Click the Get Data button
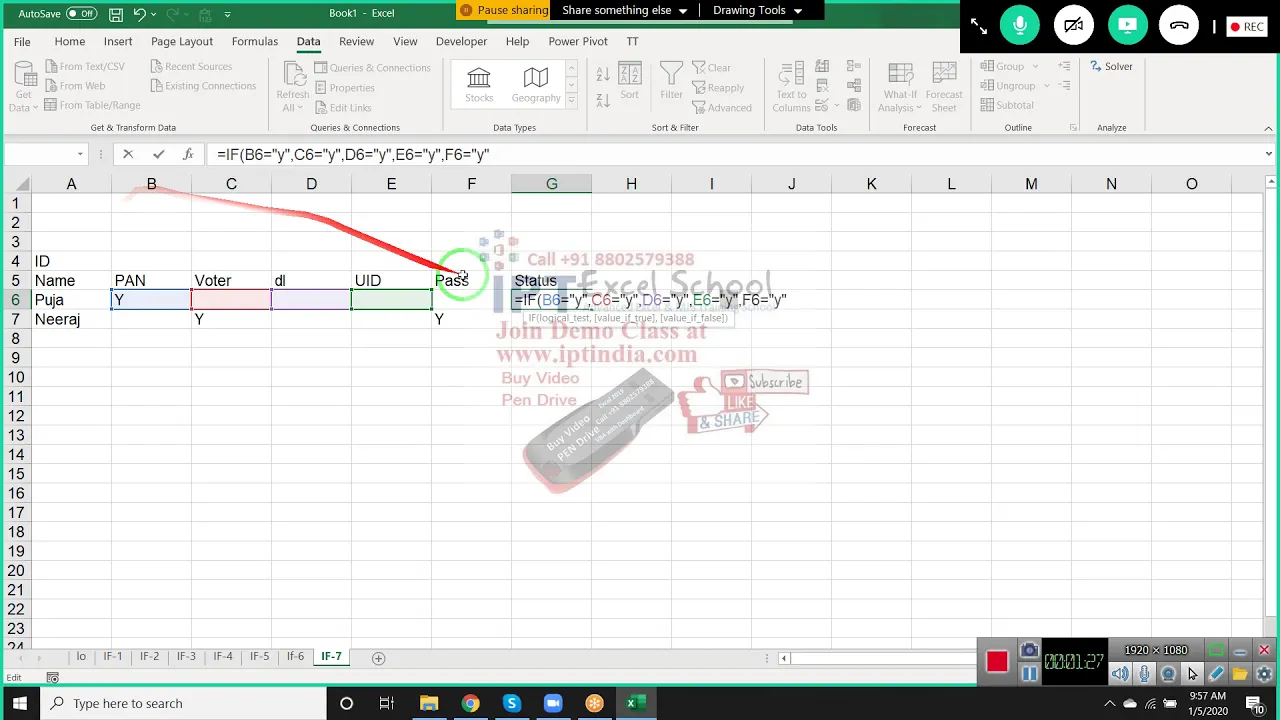 pos(23,87)
